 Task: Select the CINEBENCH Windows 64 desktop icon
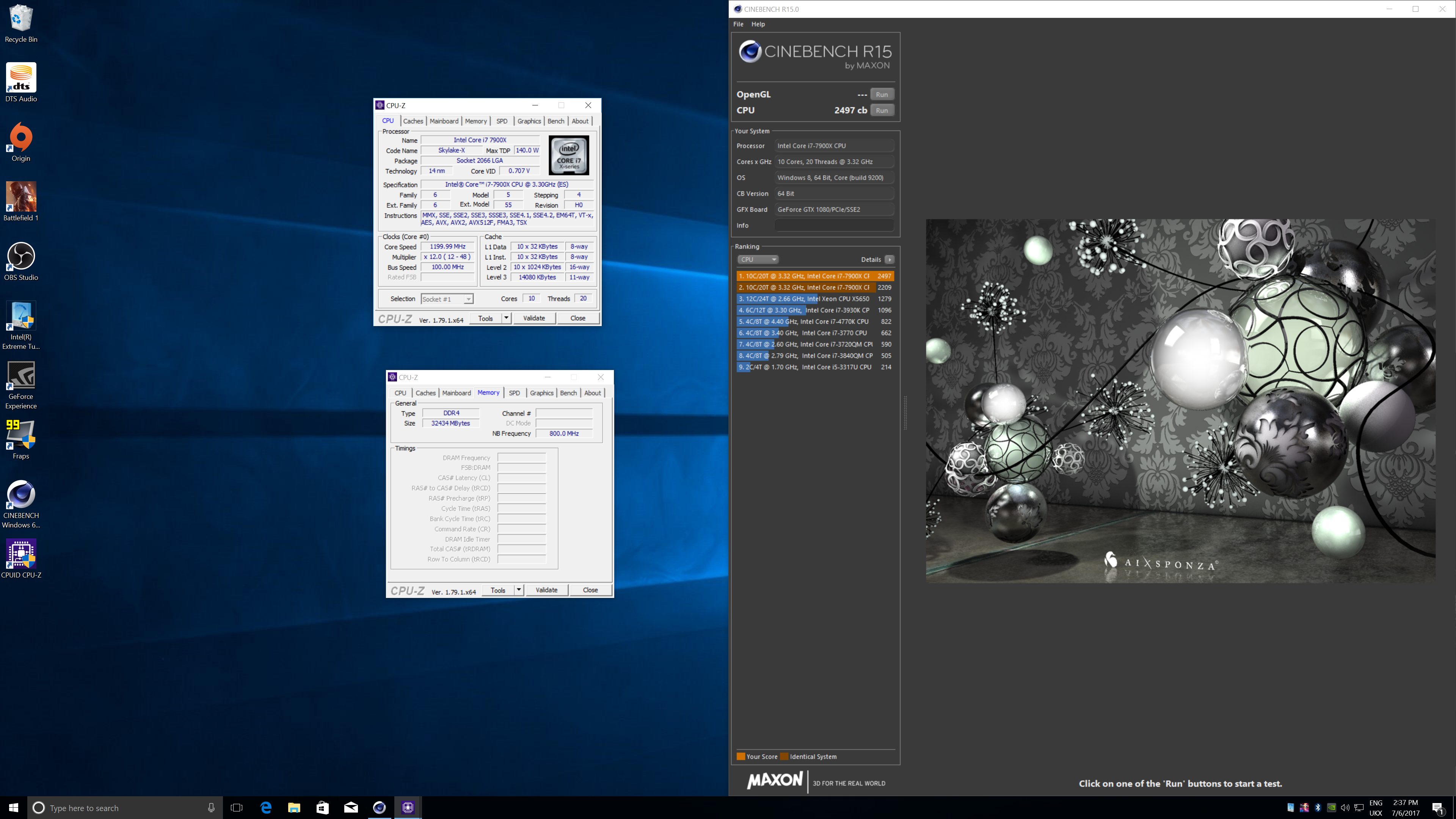[21, 504]
